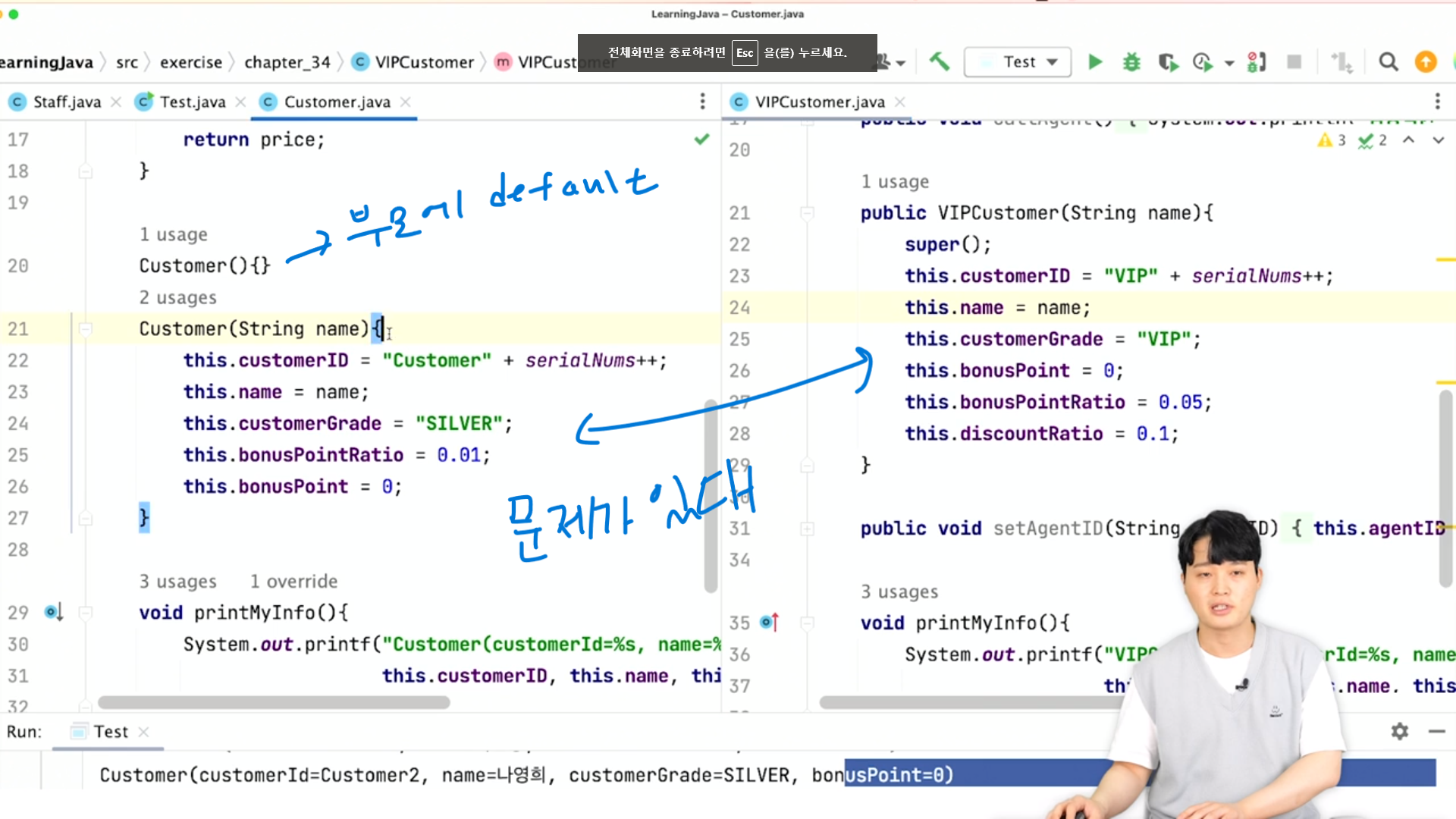Click the overriding method gutter icon at line 35

click(769, 622)
